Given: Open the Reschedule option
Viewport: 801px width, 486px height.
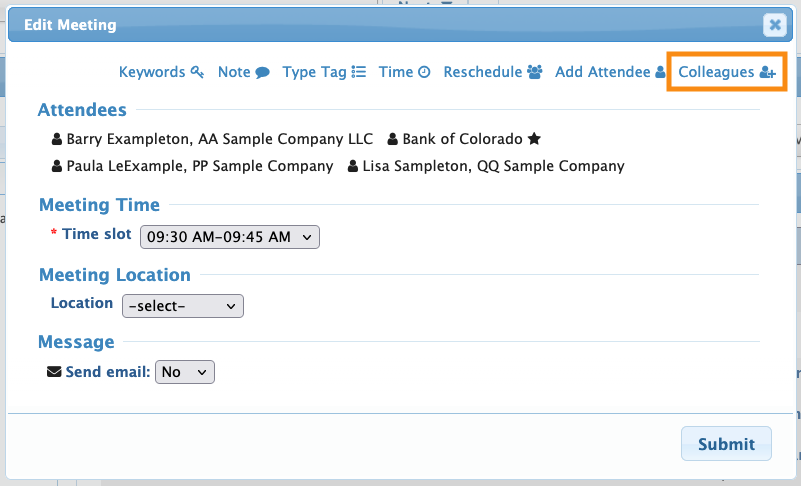Looking at the screenshot, I should 483,72.
